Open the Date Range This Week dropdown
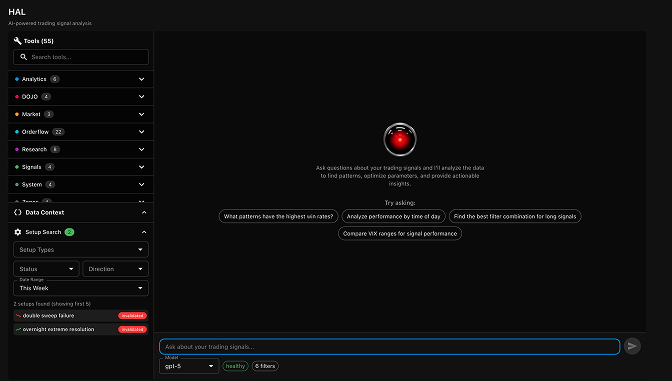This screenshot has height=381, width=672. point(81,288)
